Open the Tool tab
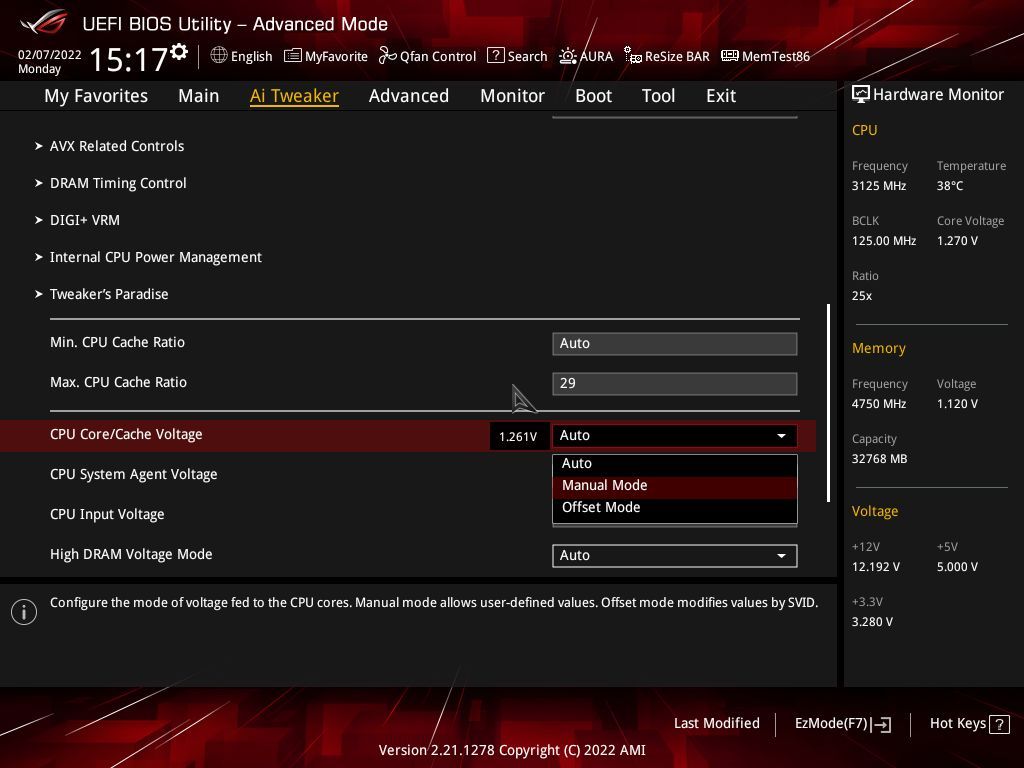The height and width of the screenshot is (768, 1024). pyautogui.click(x=658, y=96)
